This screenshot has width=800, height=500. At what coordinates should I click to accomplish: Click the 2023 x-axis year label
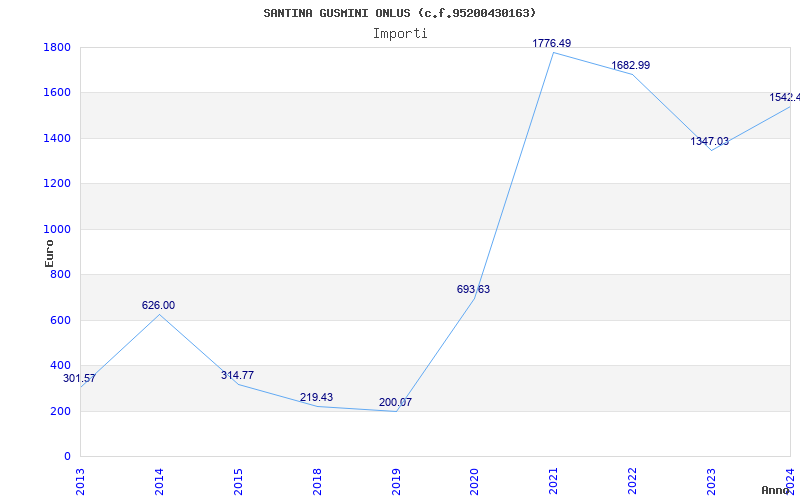pyautogui.click(x=711, y=481)
